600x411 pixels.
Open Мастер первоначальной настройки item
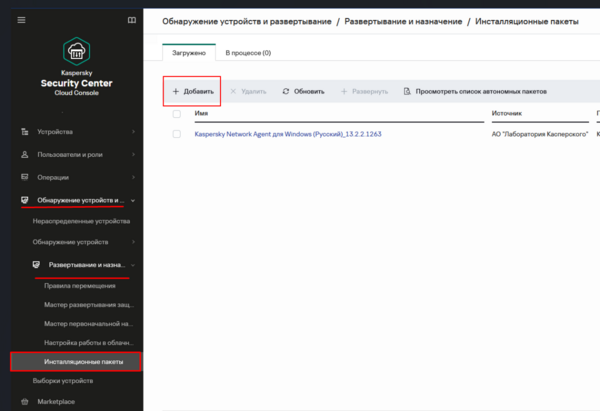point(89,324)
